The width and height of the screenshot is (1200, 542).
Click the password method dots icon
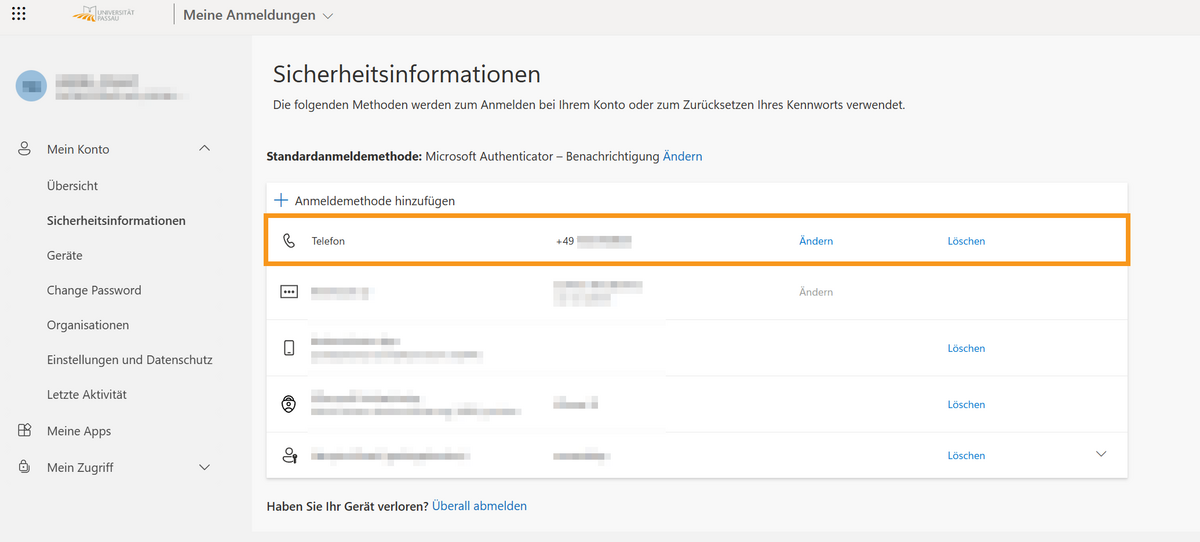pos(289,292)
